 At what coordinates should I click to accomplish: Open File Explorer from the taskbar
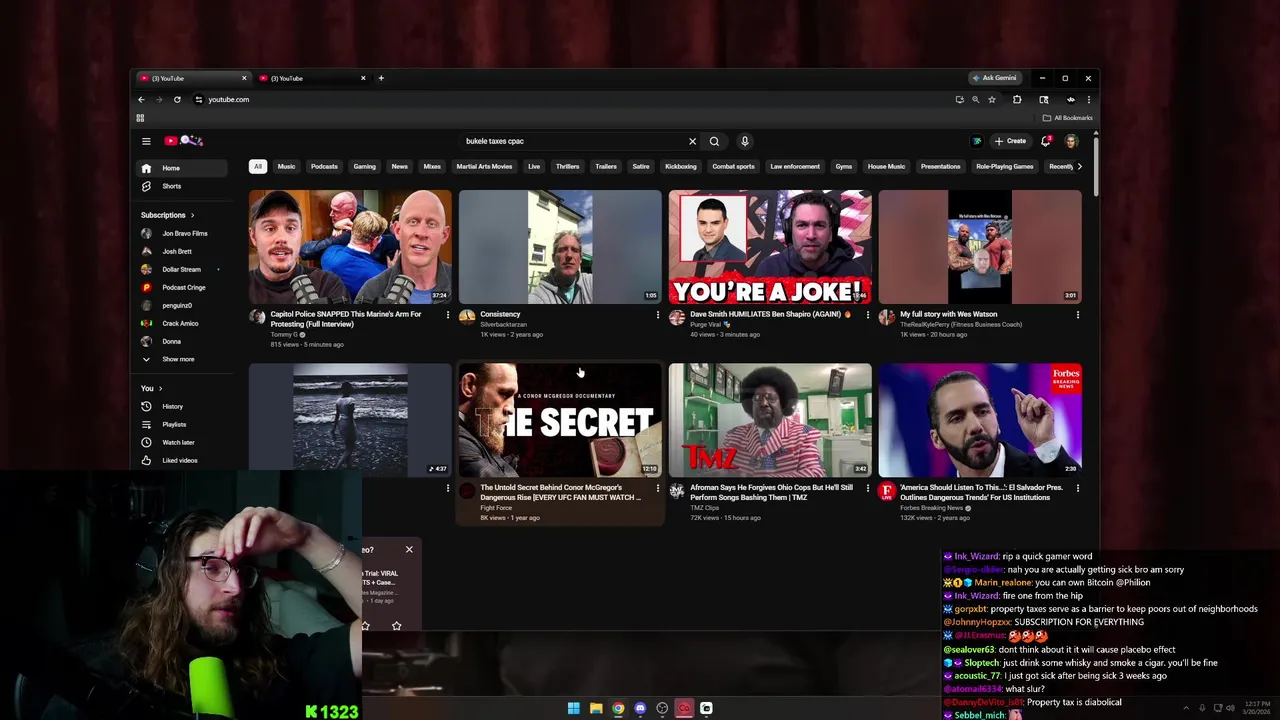(x=596, y=708)
